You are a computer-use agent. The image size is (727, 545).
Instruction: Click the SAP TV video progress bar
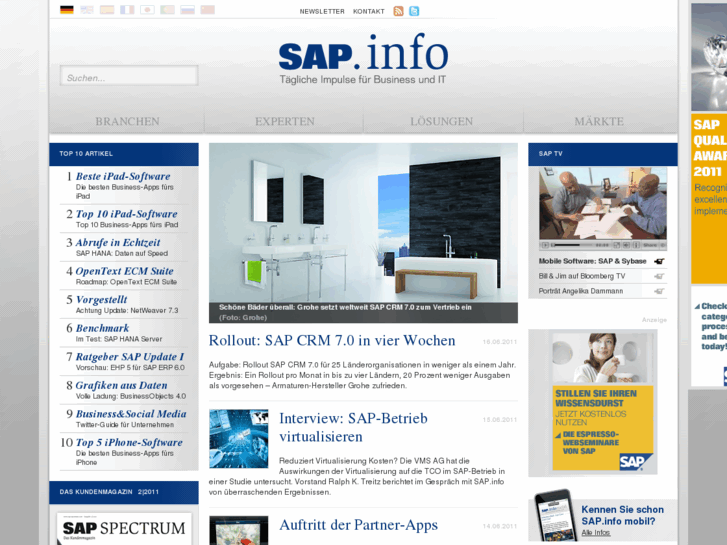coord(572,245)
